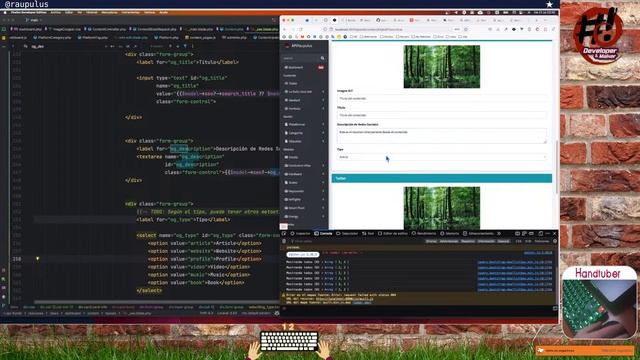Expand Plataformas sidebar menu
The height and width of the screenshot is (360, 640).
(x=304, y=124)
